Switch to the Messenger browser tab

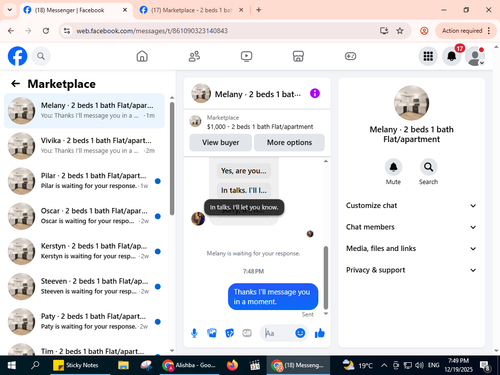click(x=75, y=10)
